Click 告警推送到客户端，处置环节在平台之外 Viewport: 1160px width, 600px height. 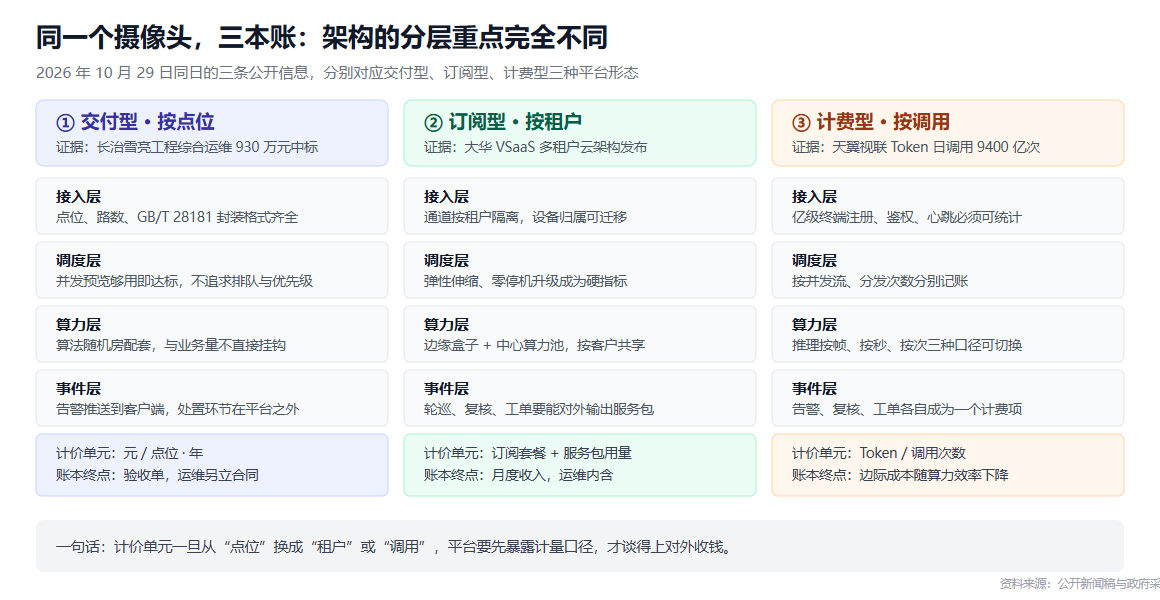(178, 409)
